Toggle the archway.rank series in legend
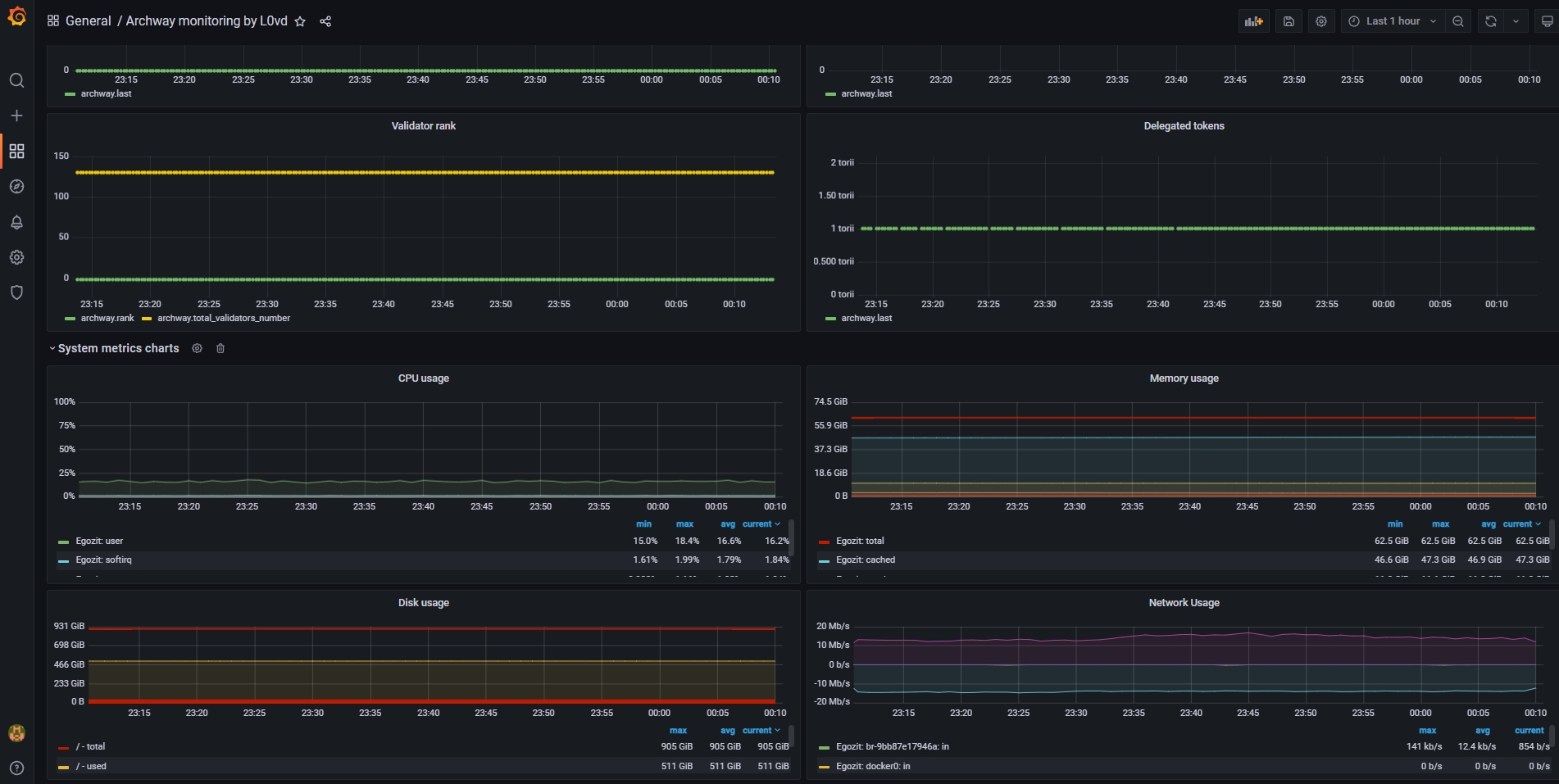1559x784 pixels. pos(107,318)
